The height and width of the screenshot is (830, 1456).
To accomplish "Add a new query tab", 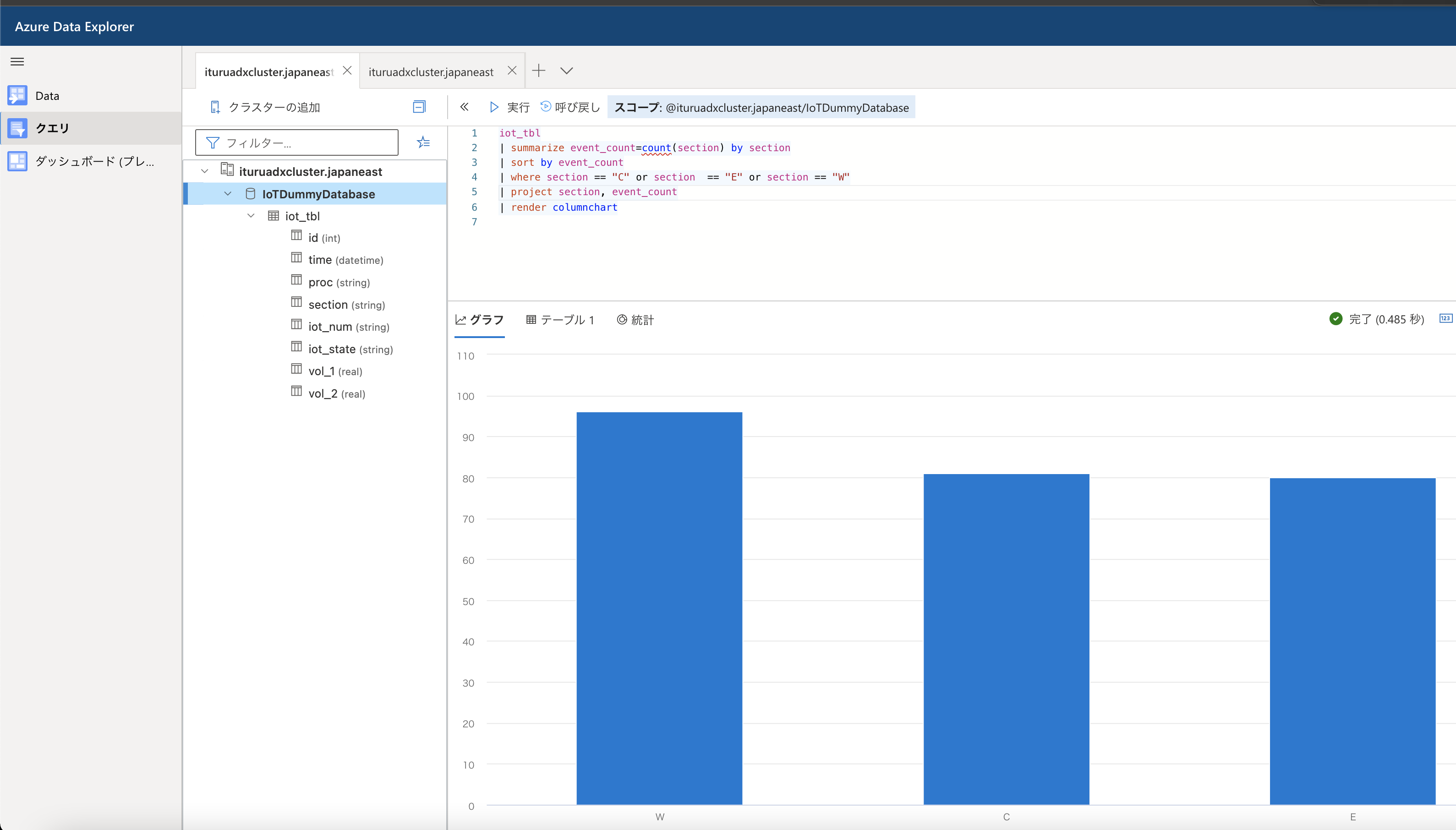I will (539, 71).
